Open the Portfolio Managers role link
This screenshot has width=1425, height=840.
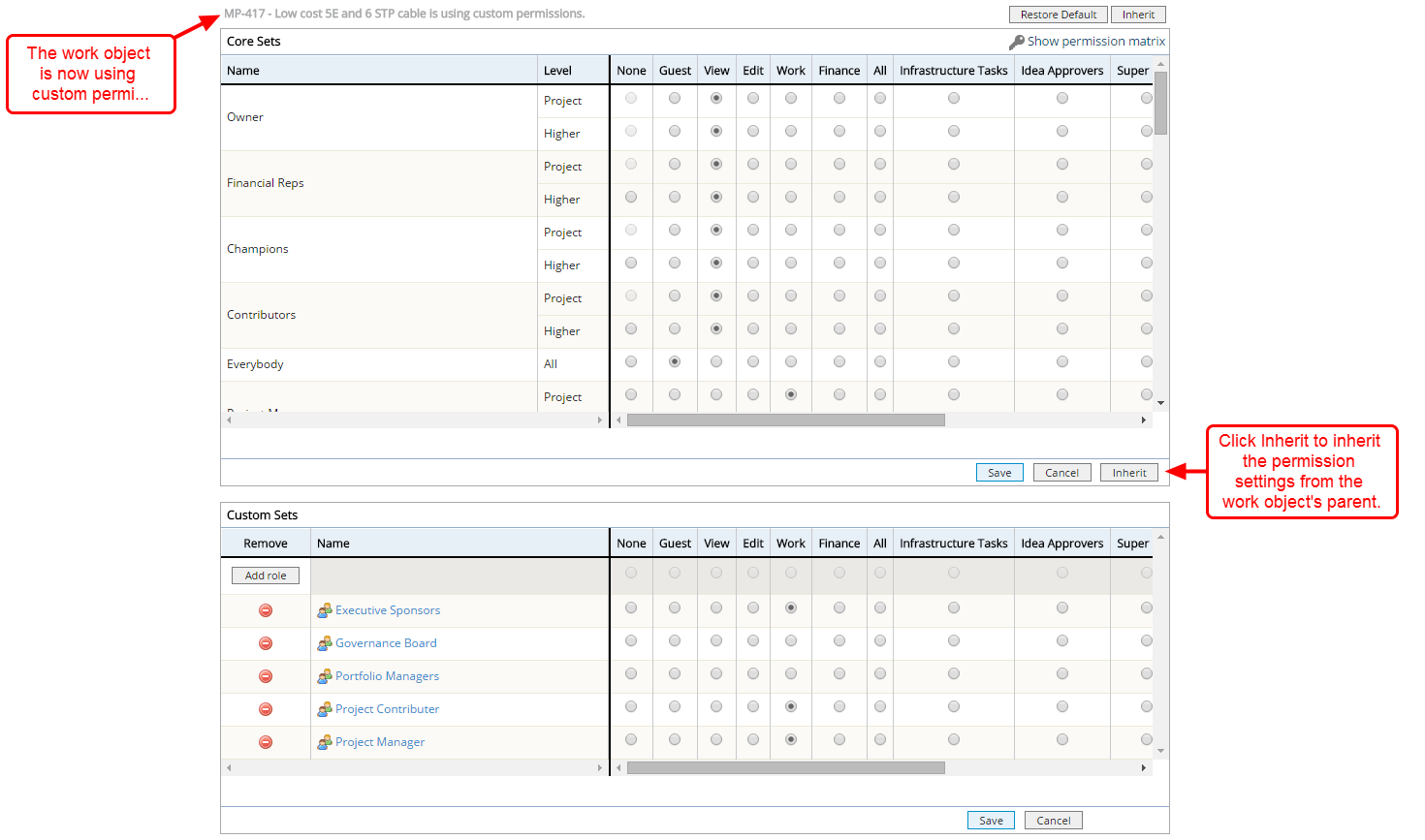click(387, 676)
